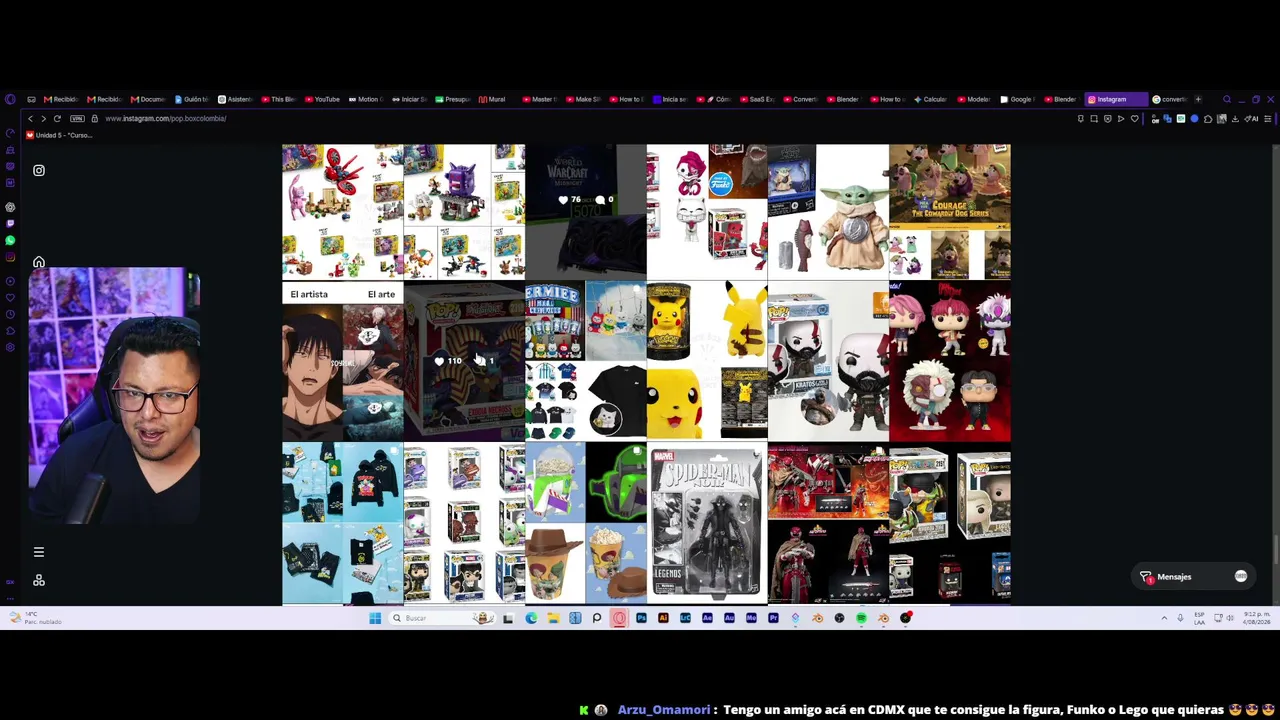This screenshot has height=720, width=1280.
Task: Switch to the Calculadora tab
Action: [x=933, y=99]
